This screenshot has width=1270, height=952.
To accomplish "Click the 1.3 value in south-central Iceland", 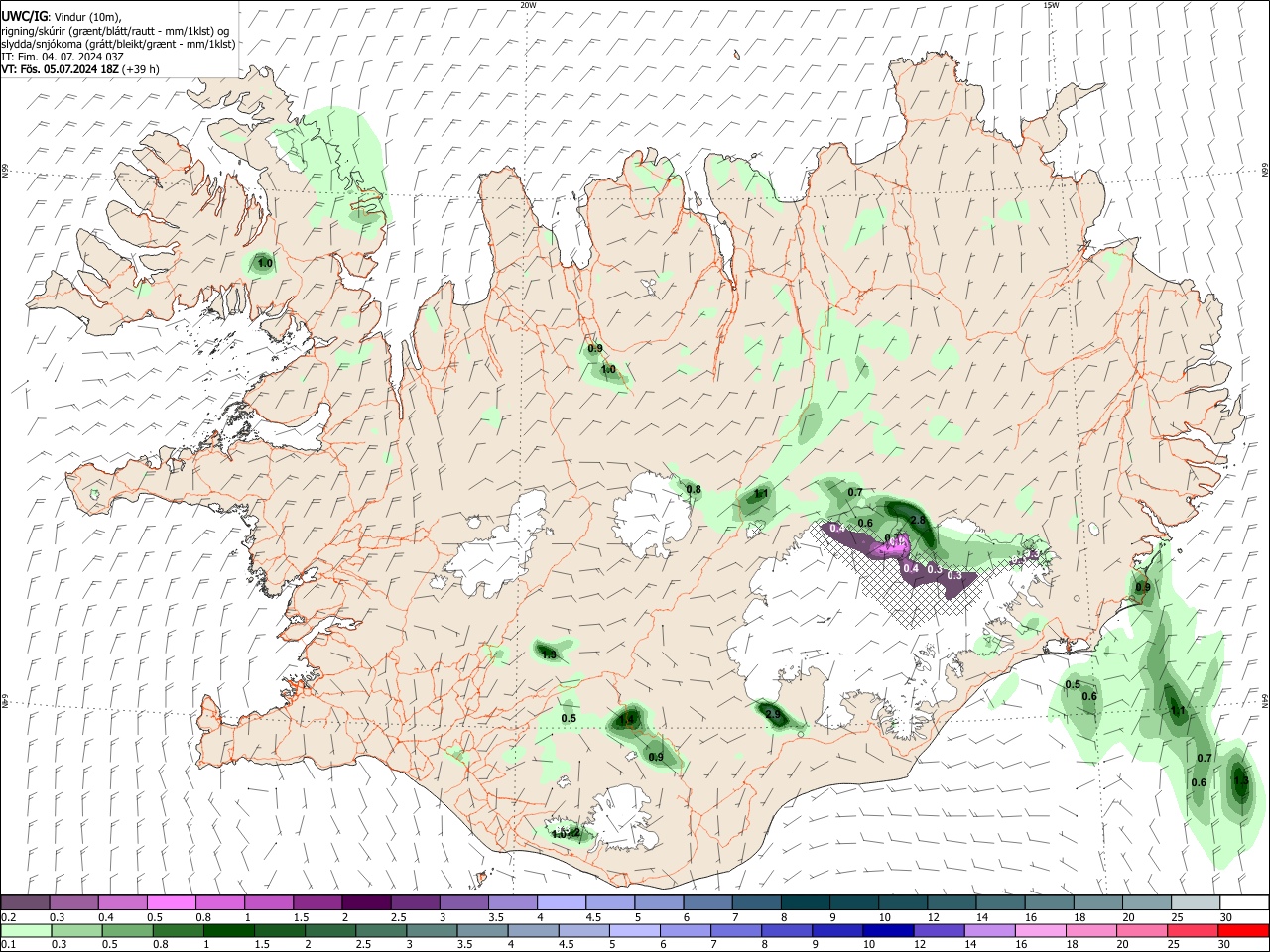I will 548,654.
